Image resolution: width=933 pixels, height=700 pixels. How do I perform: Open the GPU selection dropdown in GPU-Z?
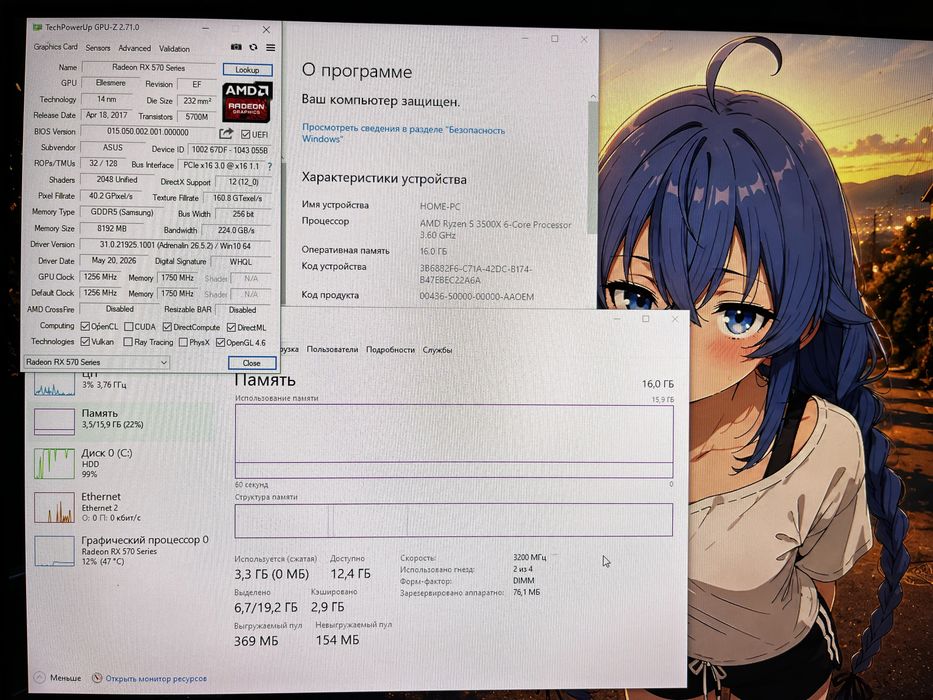(x=96, y=362)
